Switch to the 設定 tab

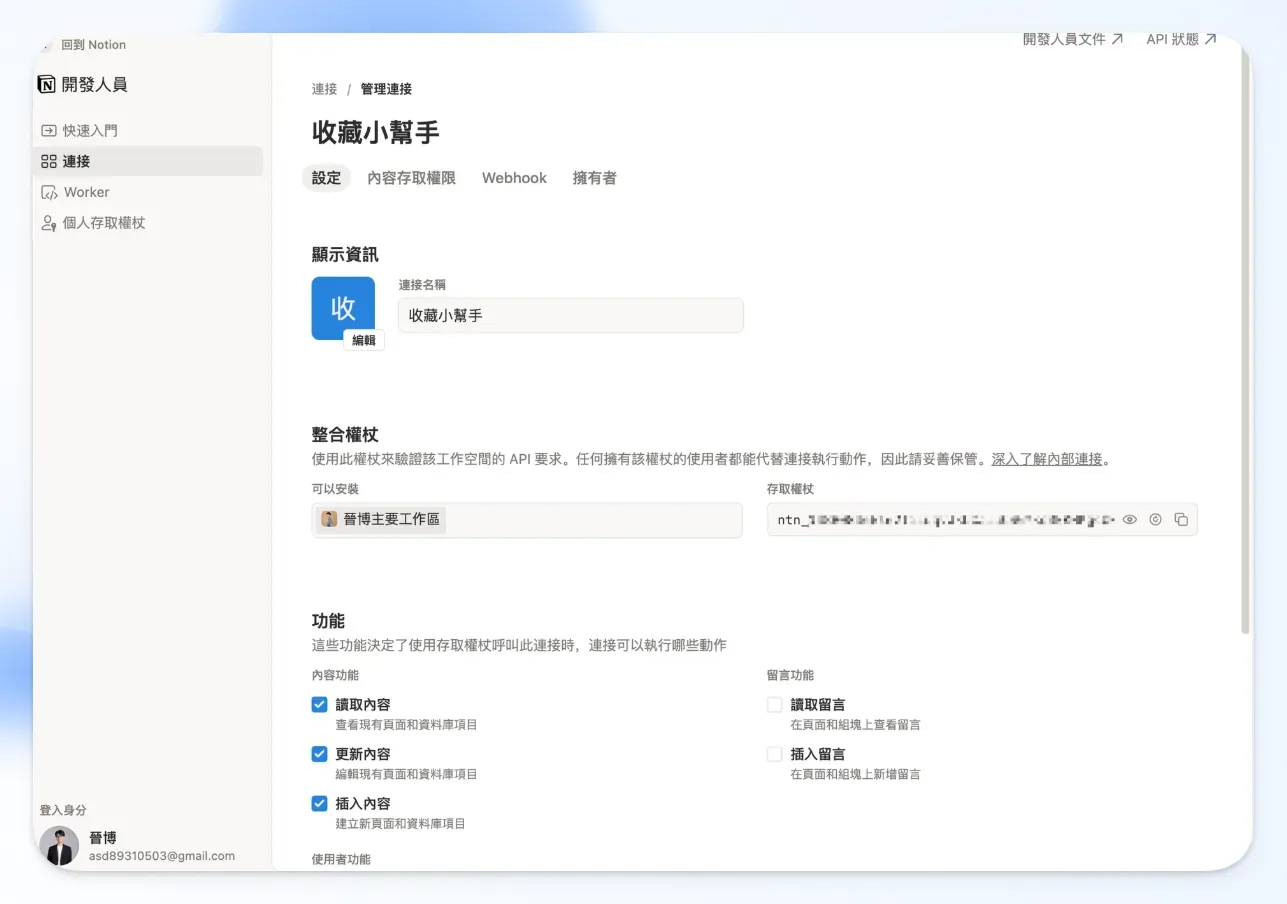[x=326, y=178]
